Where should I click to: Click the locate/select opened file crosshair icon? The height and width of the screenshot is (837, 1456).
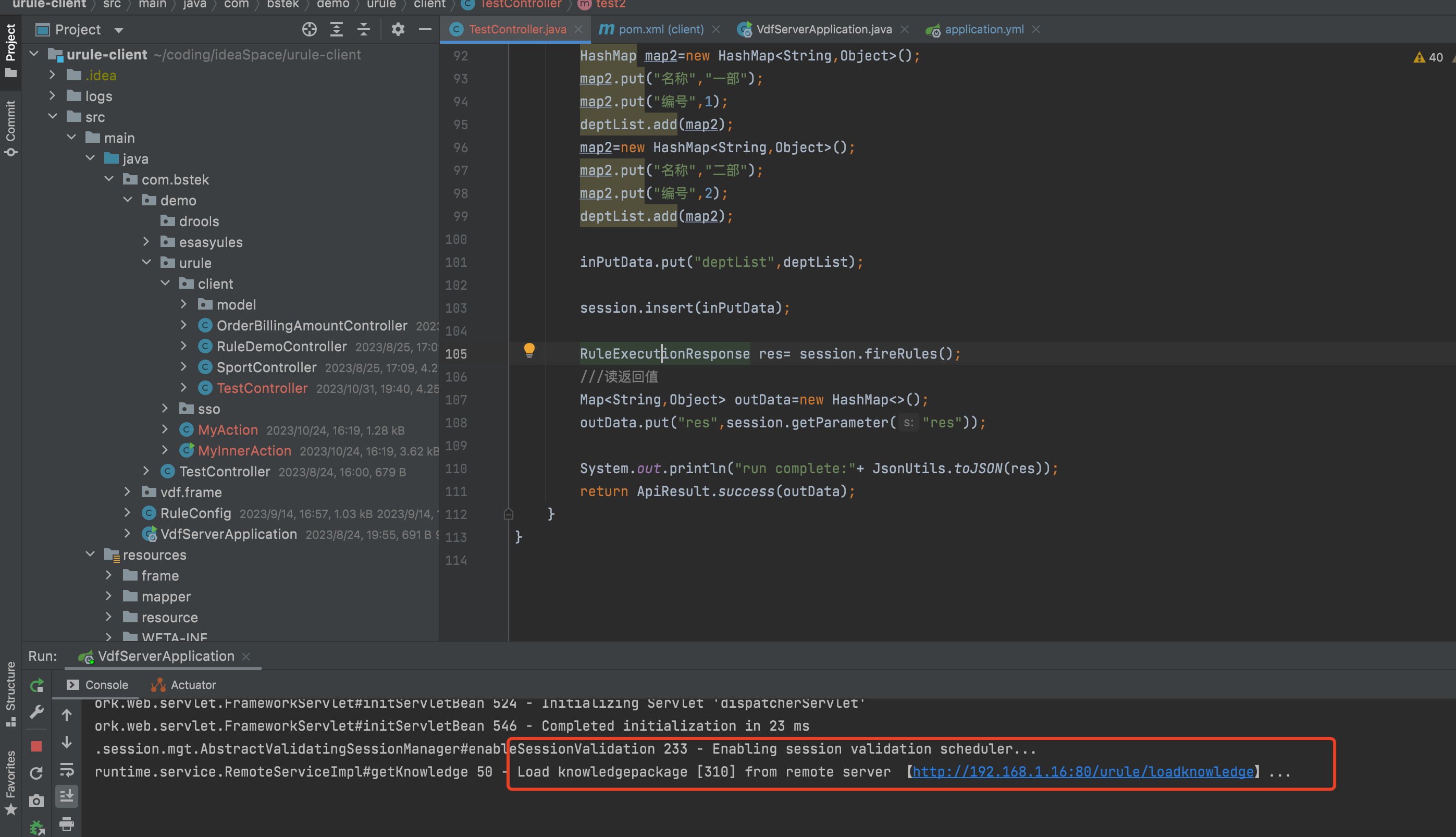(x=309, y=29)
